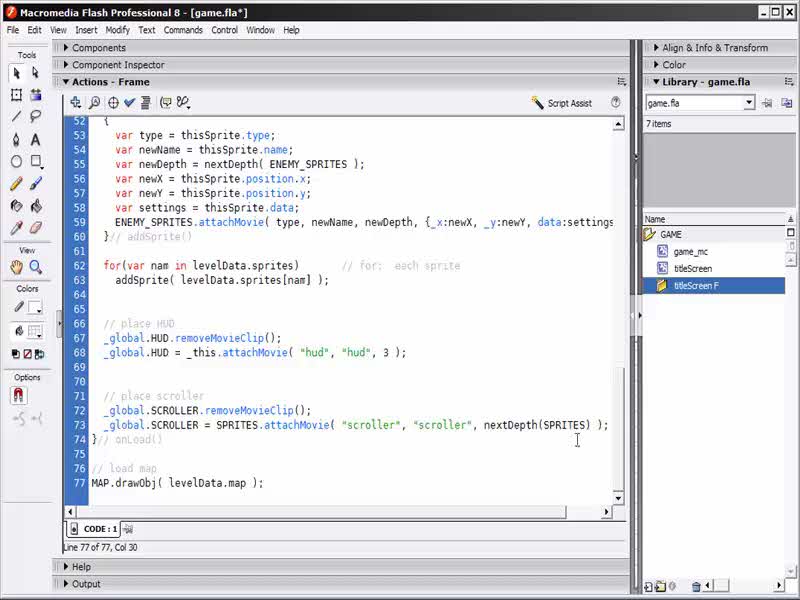Select the game_mc library item

690,252
